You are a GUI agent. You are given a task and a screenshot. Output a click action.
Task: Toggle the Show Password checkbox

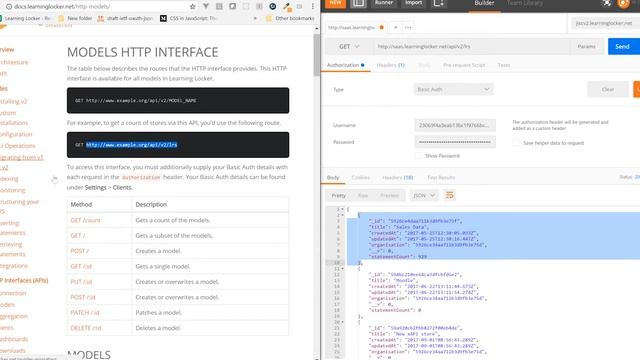pos(418,156)
